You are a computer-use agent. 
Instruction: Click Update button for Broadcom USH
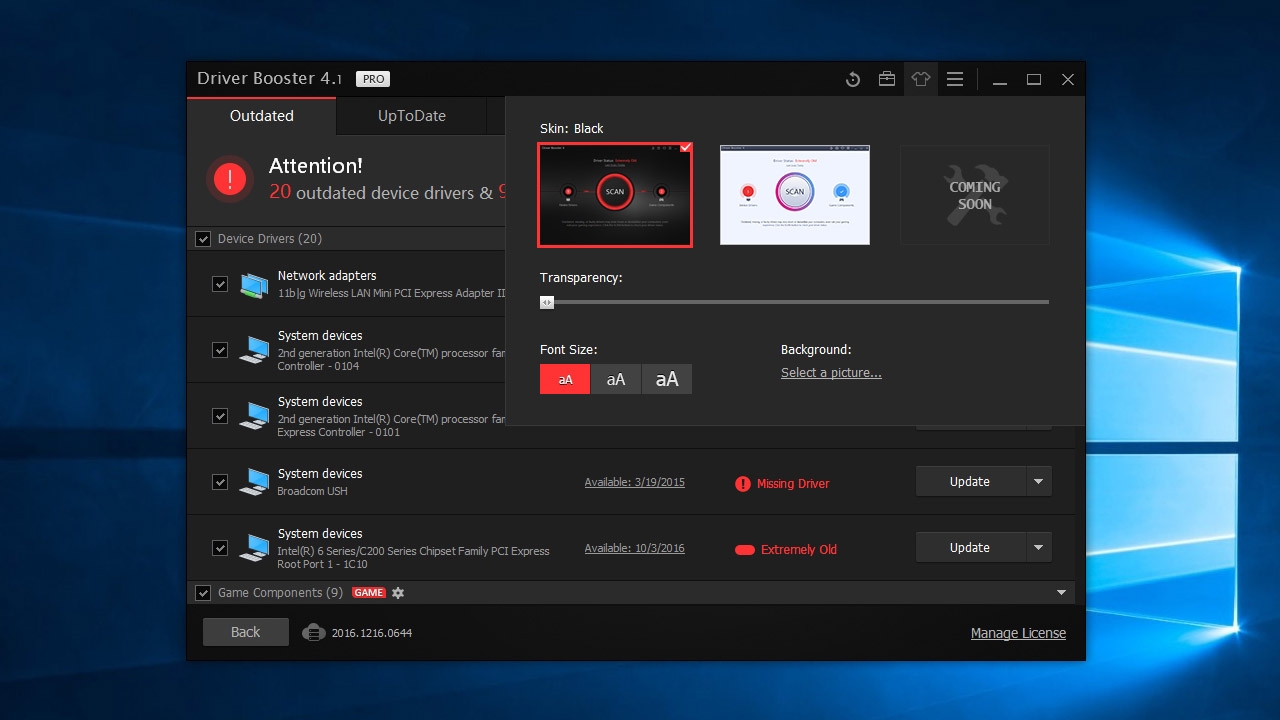970,482
